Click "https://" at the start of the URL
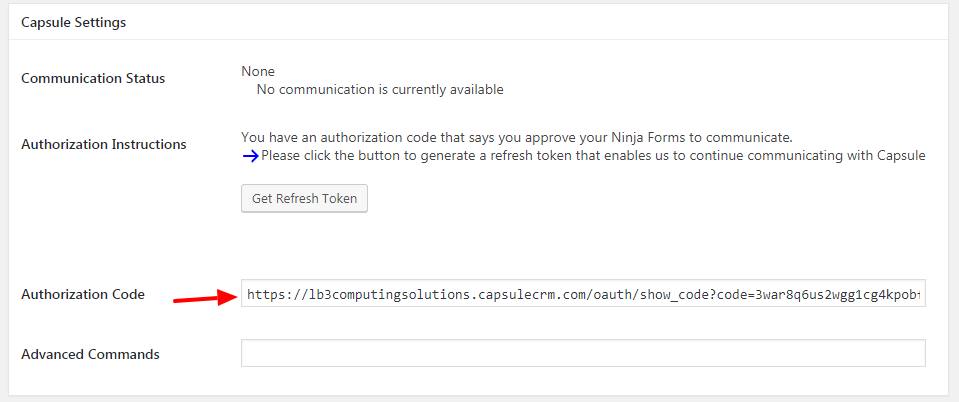This screenshot has height=402, width=959. (274, 295)
